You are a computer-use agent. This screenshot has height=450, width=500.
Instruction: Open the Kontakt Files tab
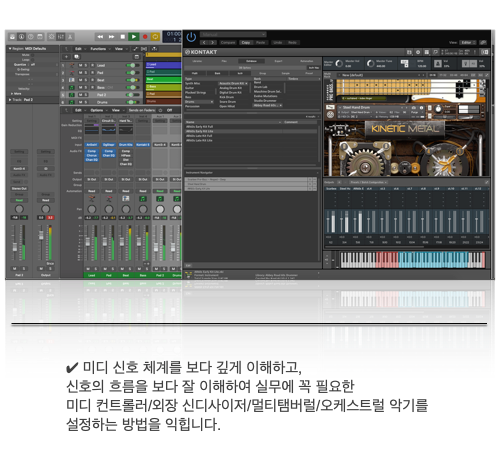coord(224,61)
